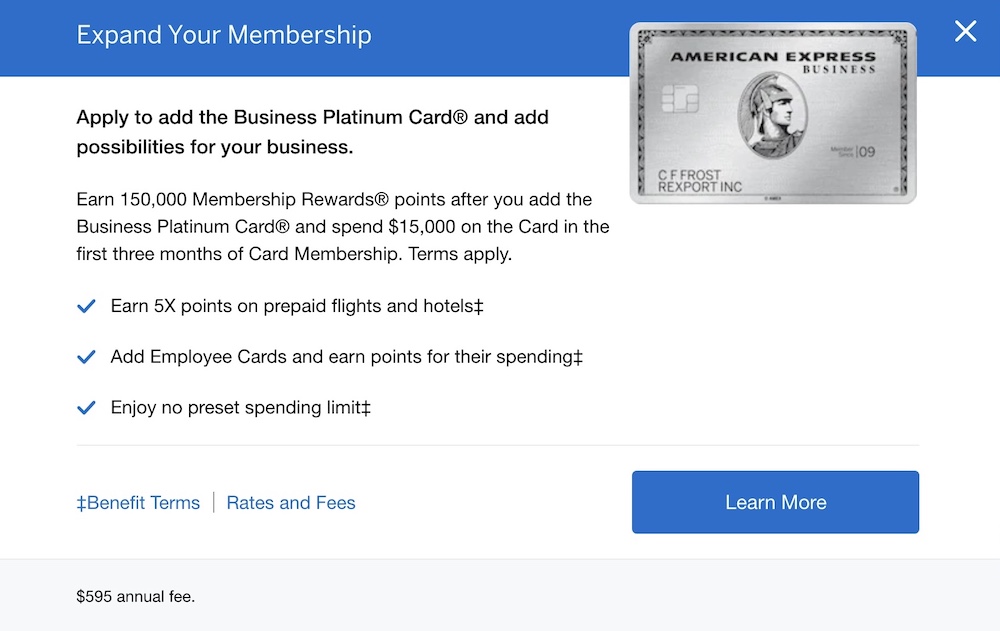Image resolution: width=1000 pixels, height=631 pixels.
Task: Open the Rates and Fees link
Action: pyautogui.click(x=291, y=503)
